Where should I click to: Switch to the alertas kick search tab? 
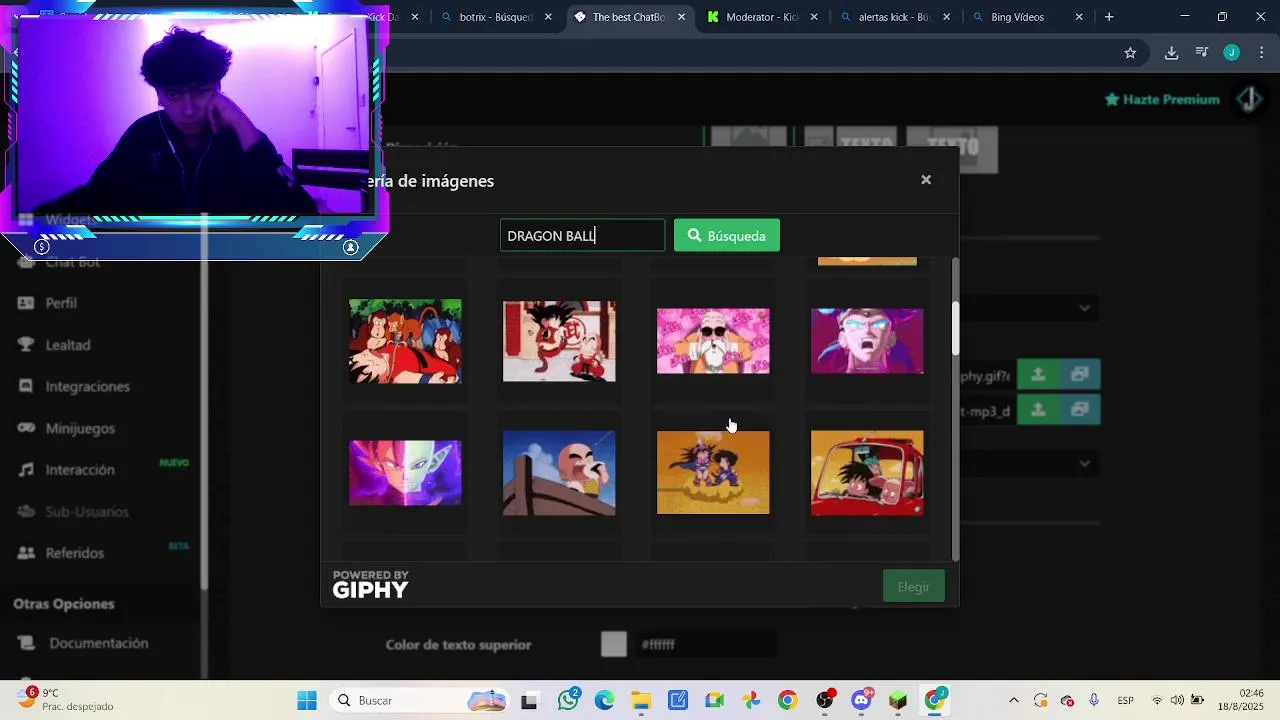894,17
